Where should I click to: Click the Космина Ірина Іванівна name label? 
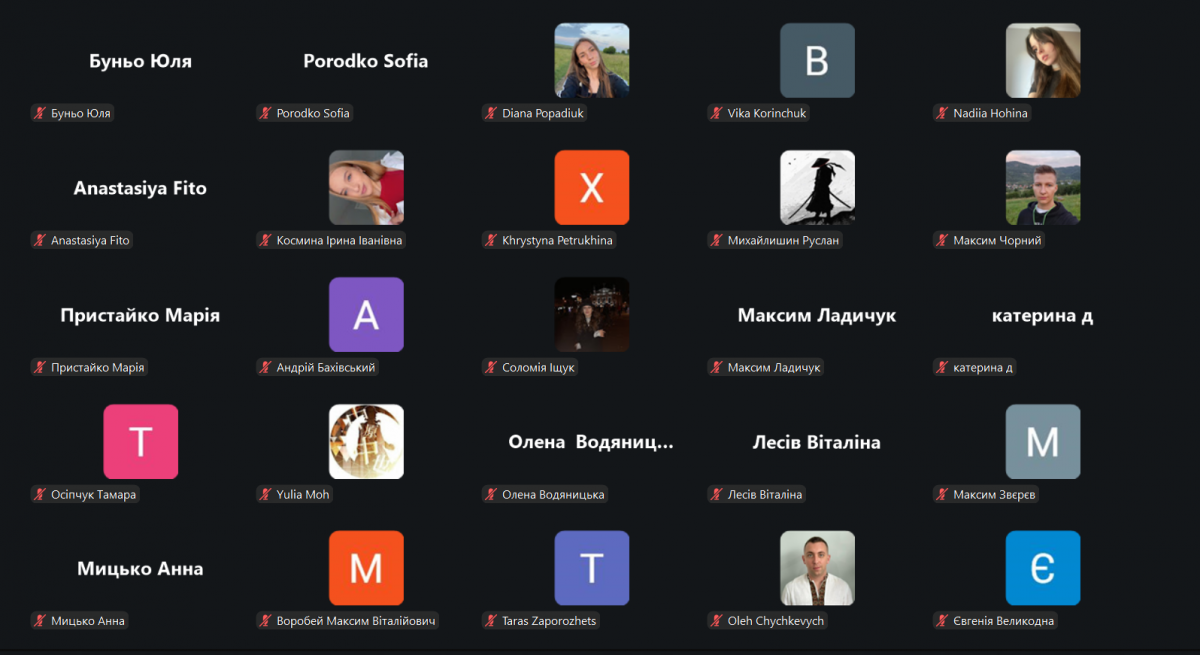point(340,241)
